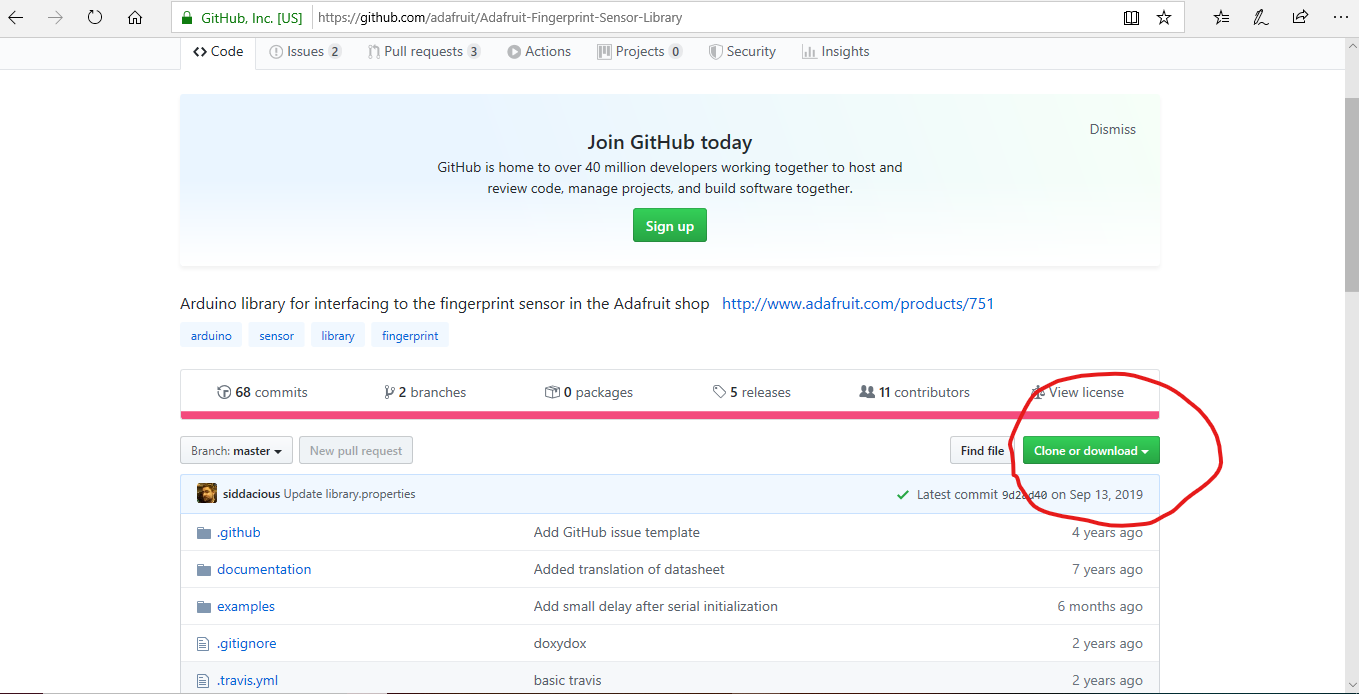Select the library topic tag
The image size is (1359, 694).
click(338, 336)
